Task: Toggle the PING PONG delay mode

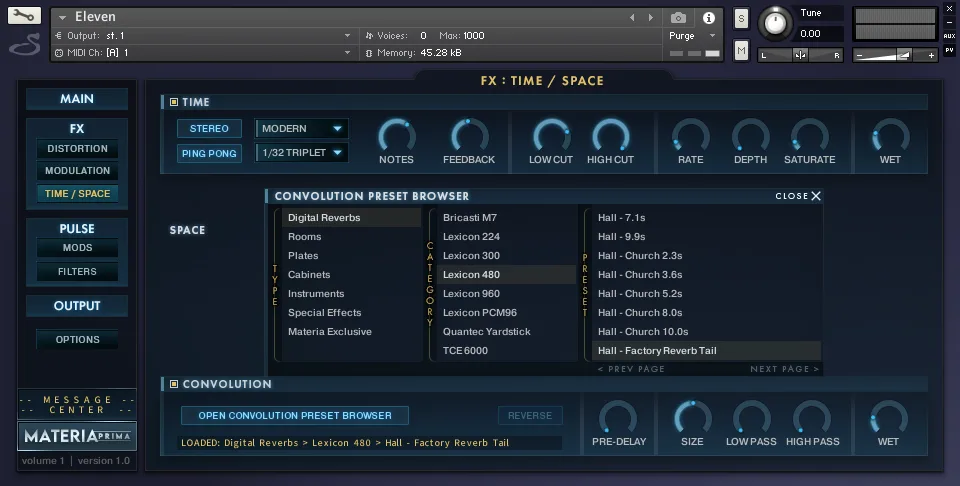Action: pyautogui.click(x=209, y=153)
